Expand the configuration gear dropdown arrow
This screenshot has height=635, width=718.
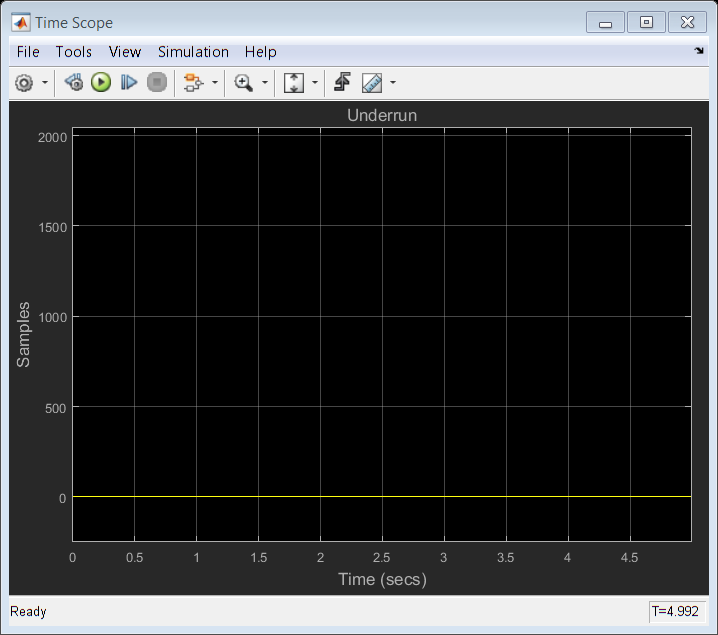44,83
